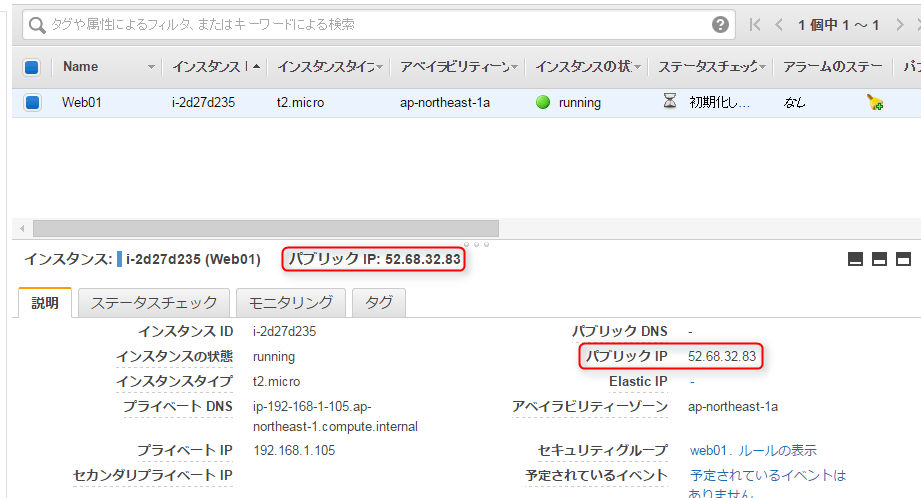Screen dimensions: 921x498
Task: Minimize the details pane with first layout icon
Action: click(x=855, y=260)
